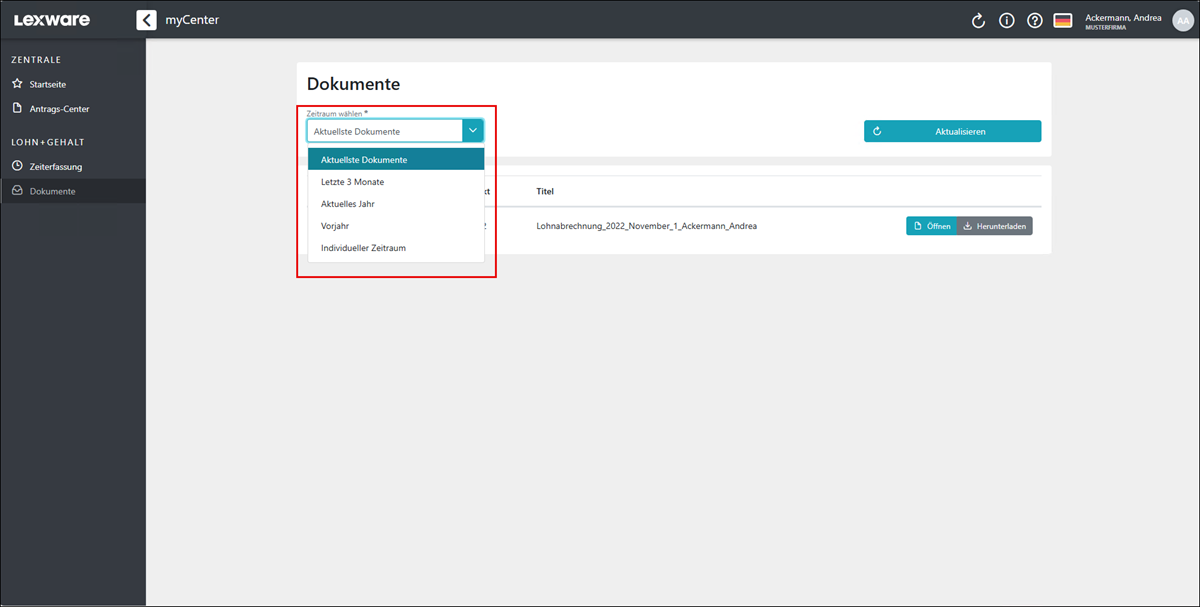Click Öffnen for the Lohnabrechnung document
This screenshot has width=1200, height=607.
(931, 226)
